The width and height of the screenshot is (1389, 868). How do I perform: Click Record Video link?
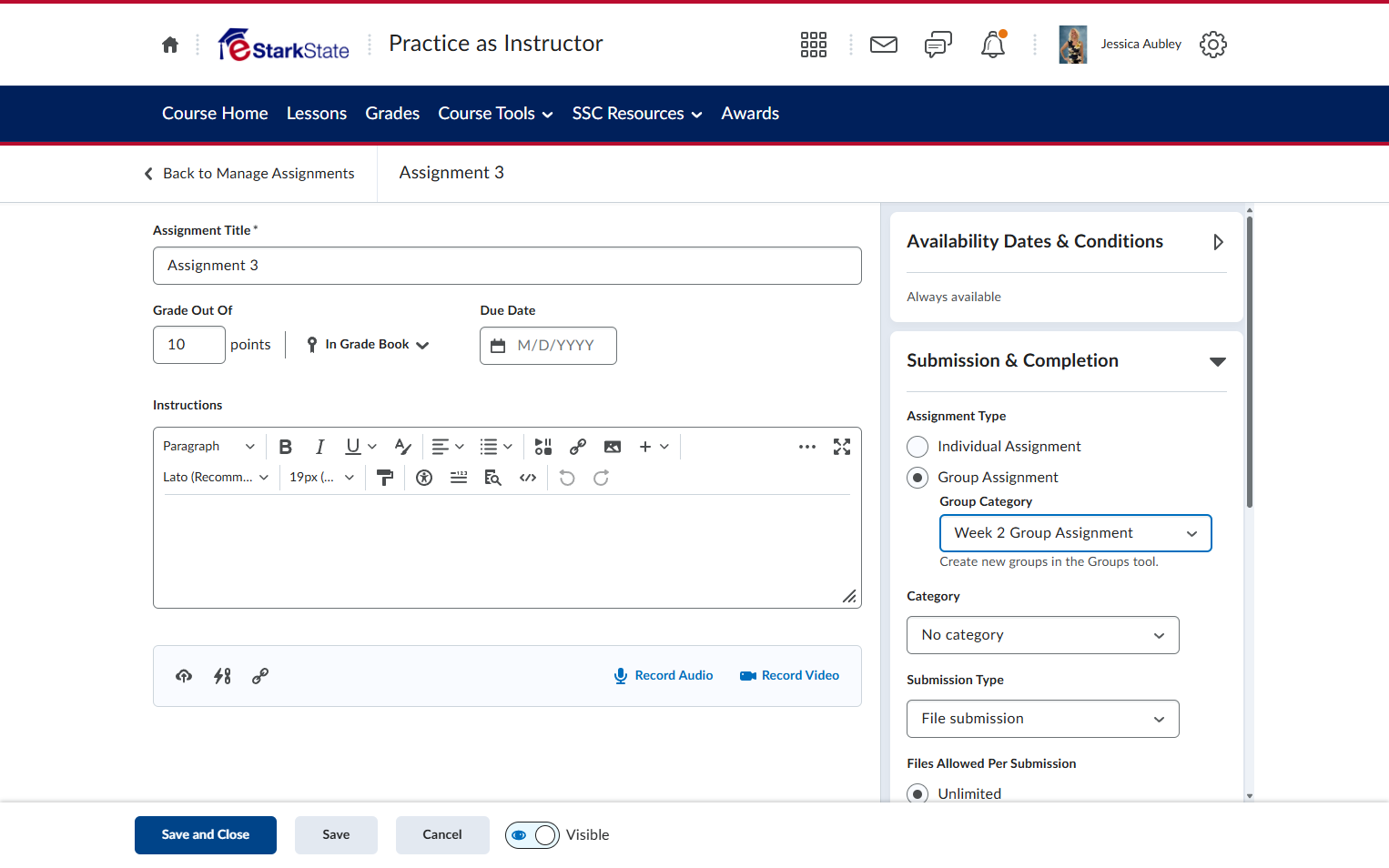coord(789,676)
